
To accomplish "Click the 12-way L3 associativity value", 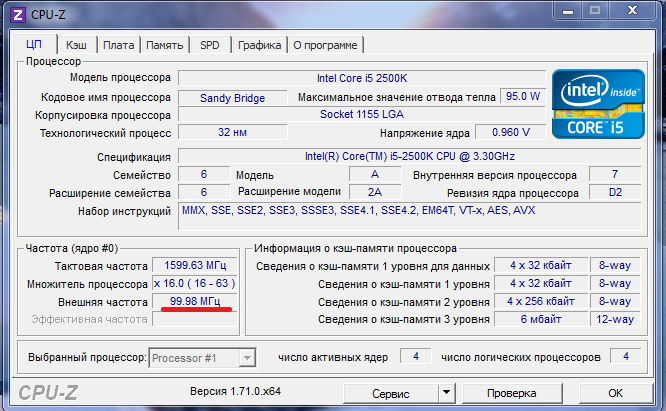I will (615, 319).
